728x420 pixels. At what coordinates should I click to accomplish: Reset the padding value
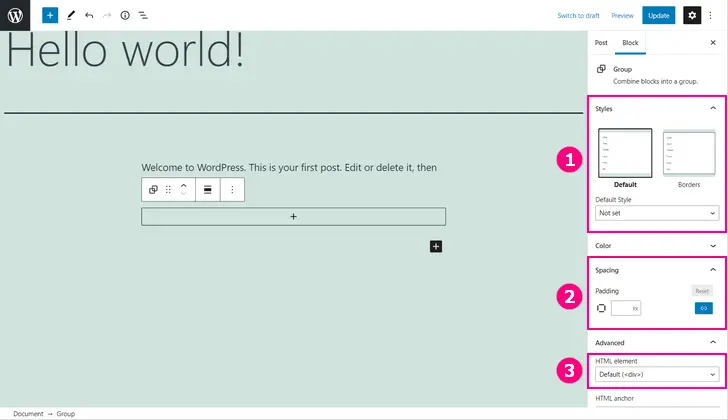[x=702, y=291]
